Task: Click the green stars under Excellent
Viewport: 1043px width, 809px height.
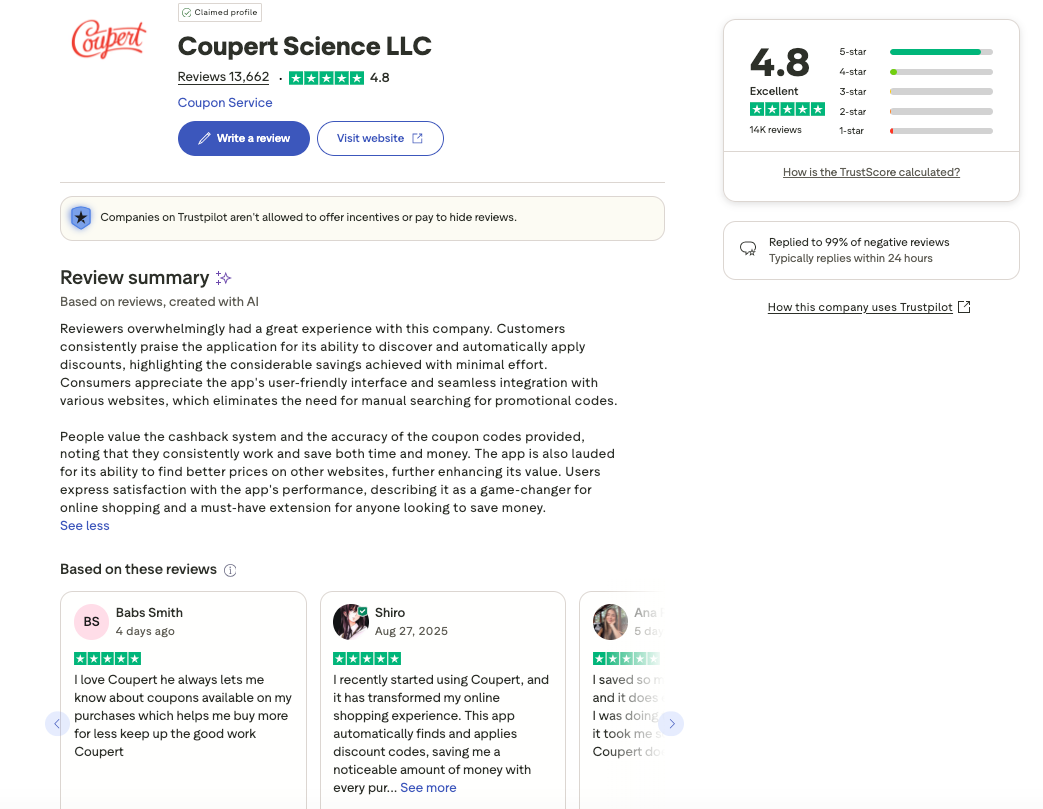Action: [787, 109]
